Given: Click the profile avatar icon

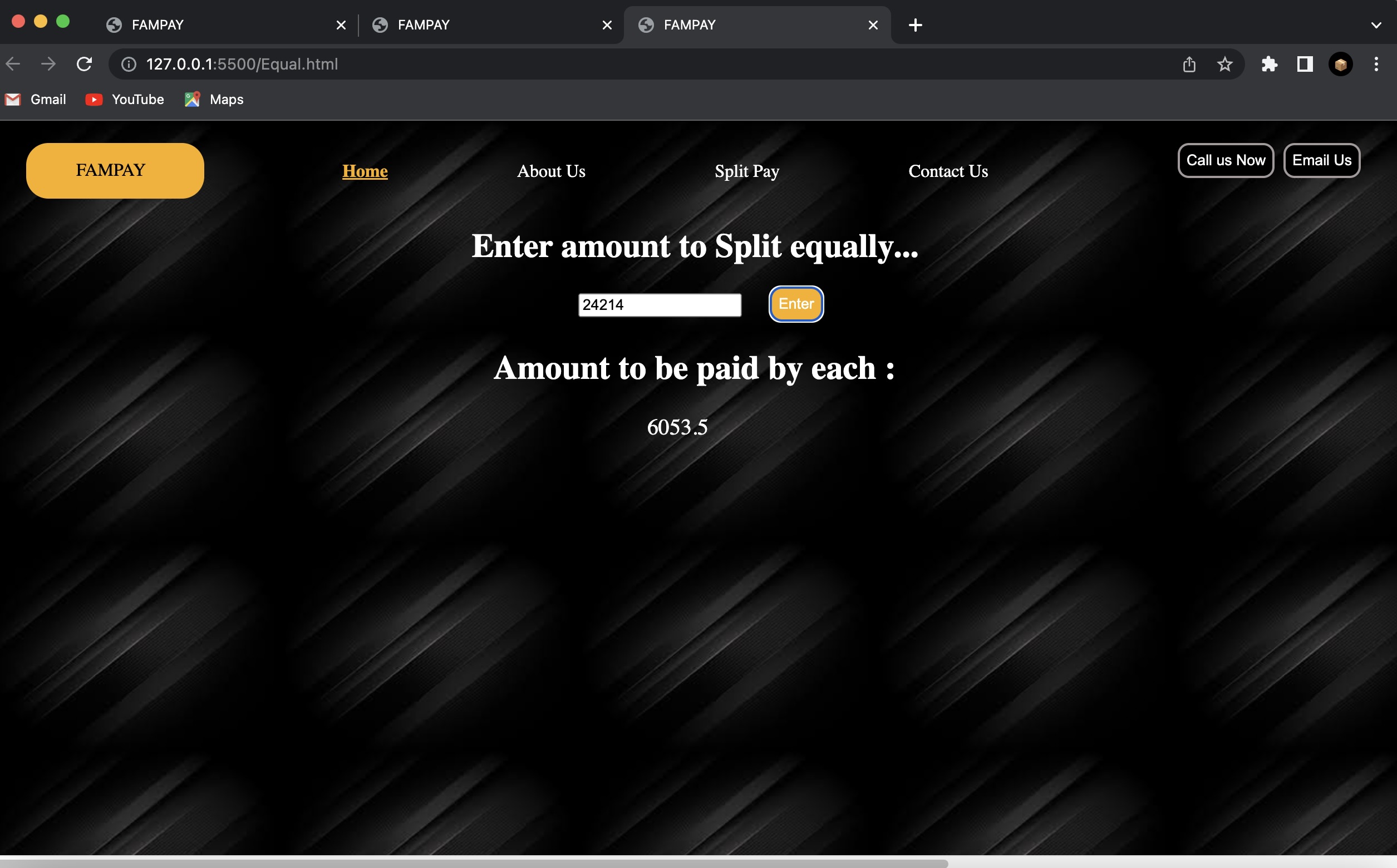Looking at the screenshot, I should 1340,65.
